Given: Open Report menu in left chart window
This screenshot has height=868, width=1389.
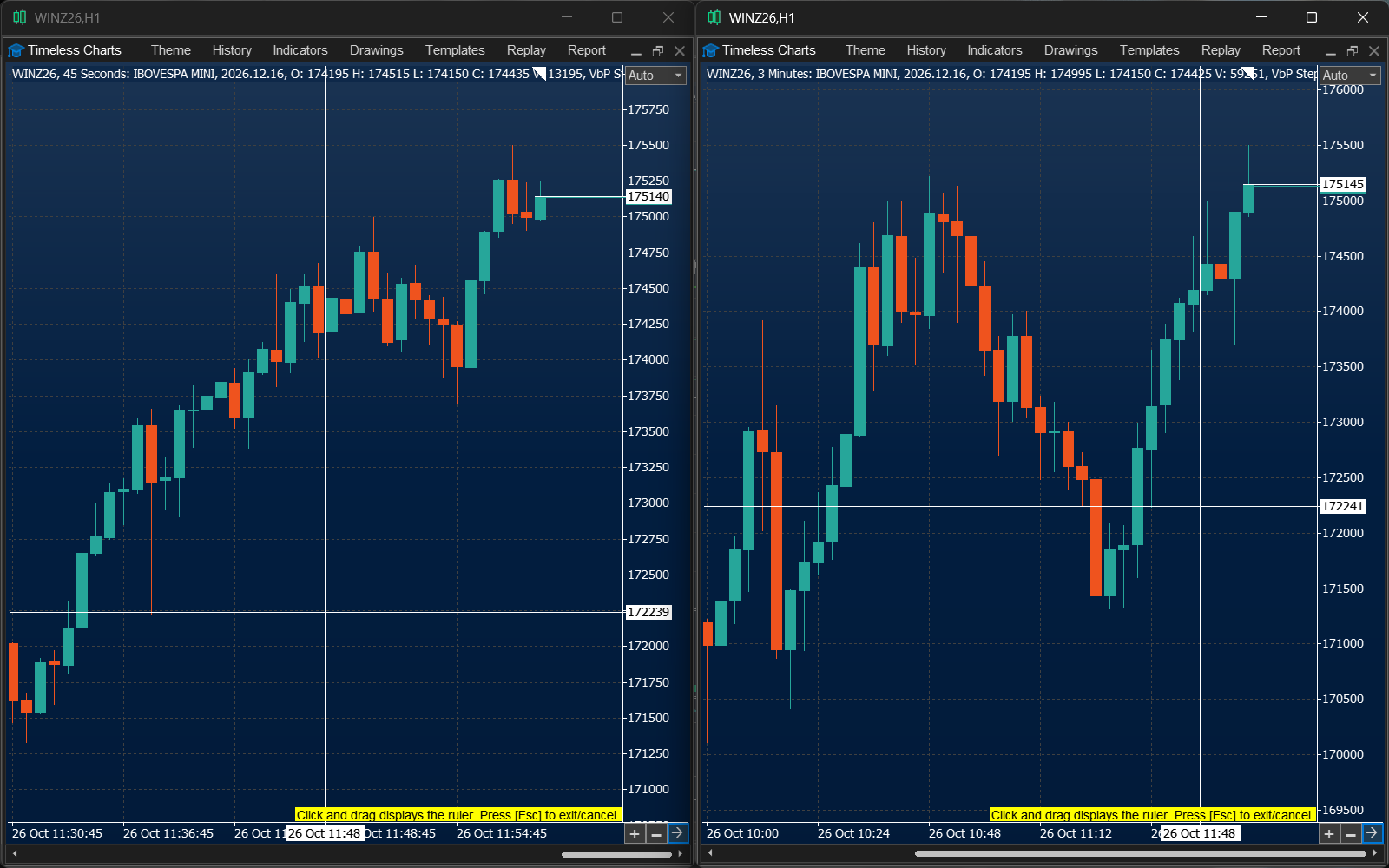Looking at the screenshot, I should [587, 50].
